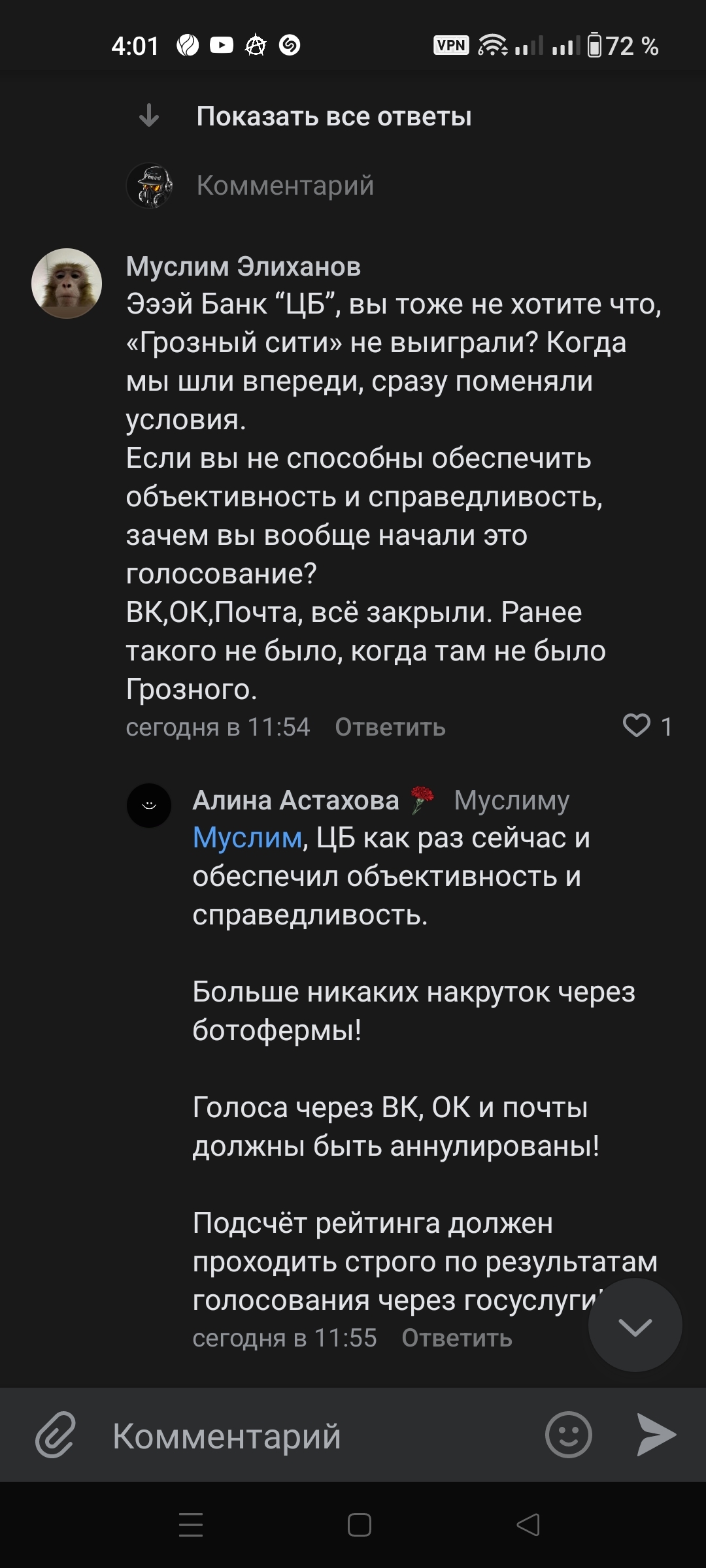Tap the send arrow icon

pyautogui.click(x=656, y=1435)
